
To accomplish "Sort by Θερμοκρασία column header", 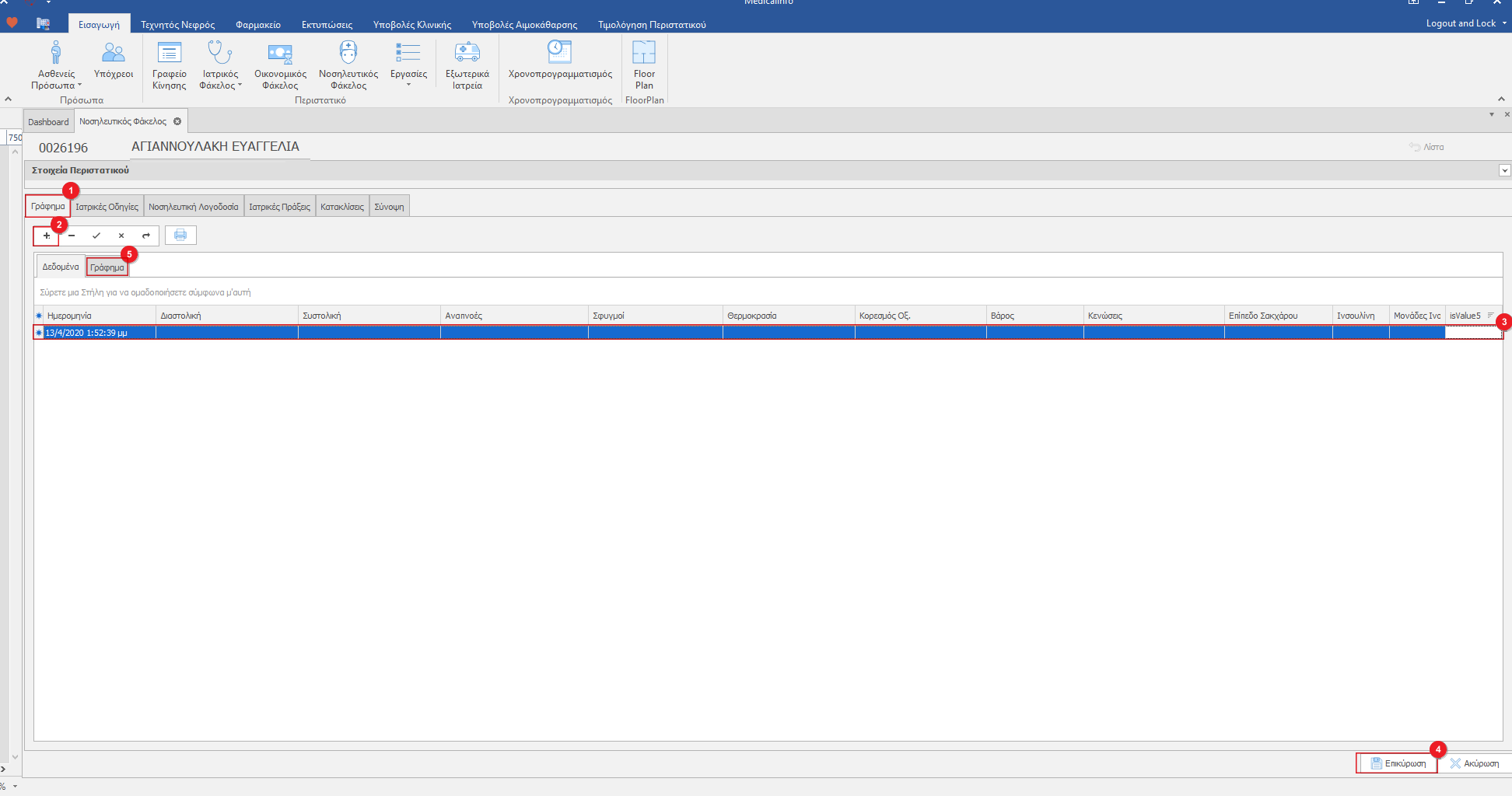I will [x=788, y=316].
